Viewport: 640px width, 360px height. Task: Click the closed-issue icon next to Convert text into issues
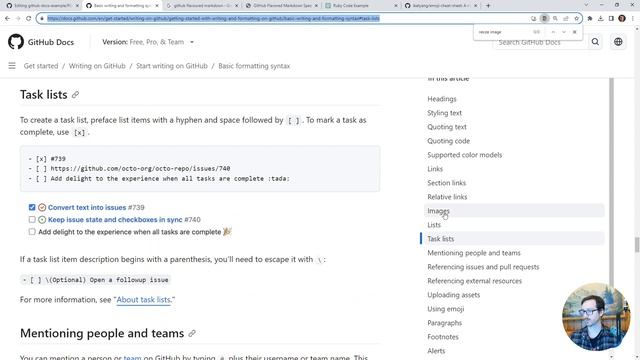pos(42,207)
